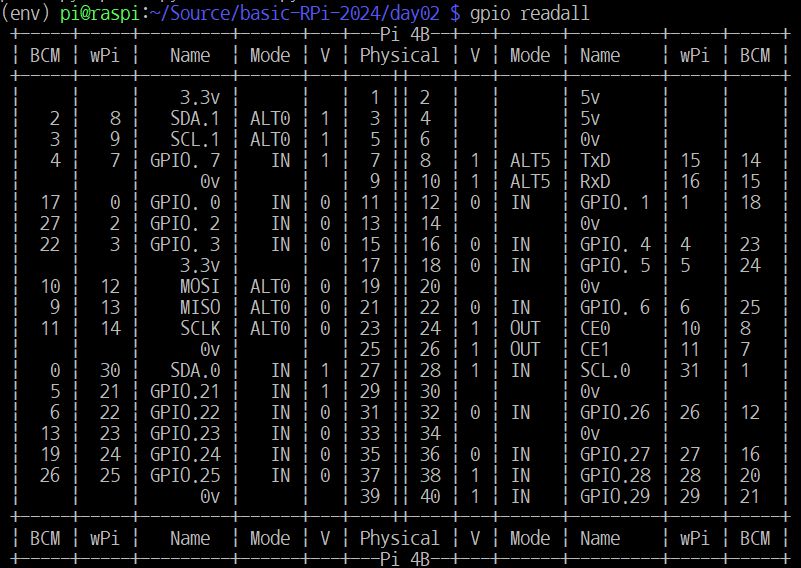
Task: Click the BCM value '26' in the GPIO.25 row
Action: tap(50, 475)
